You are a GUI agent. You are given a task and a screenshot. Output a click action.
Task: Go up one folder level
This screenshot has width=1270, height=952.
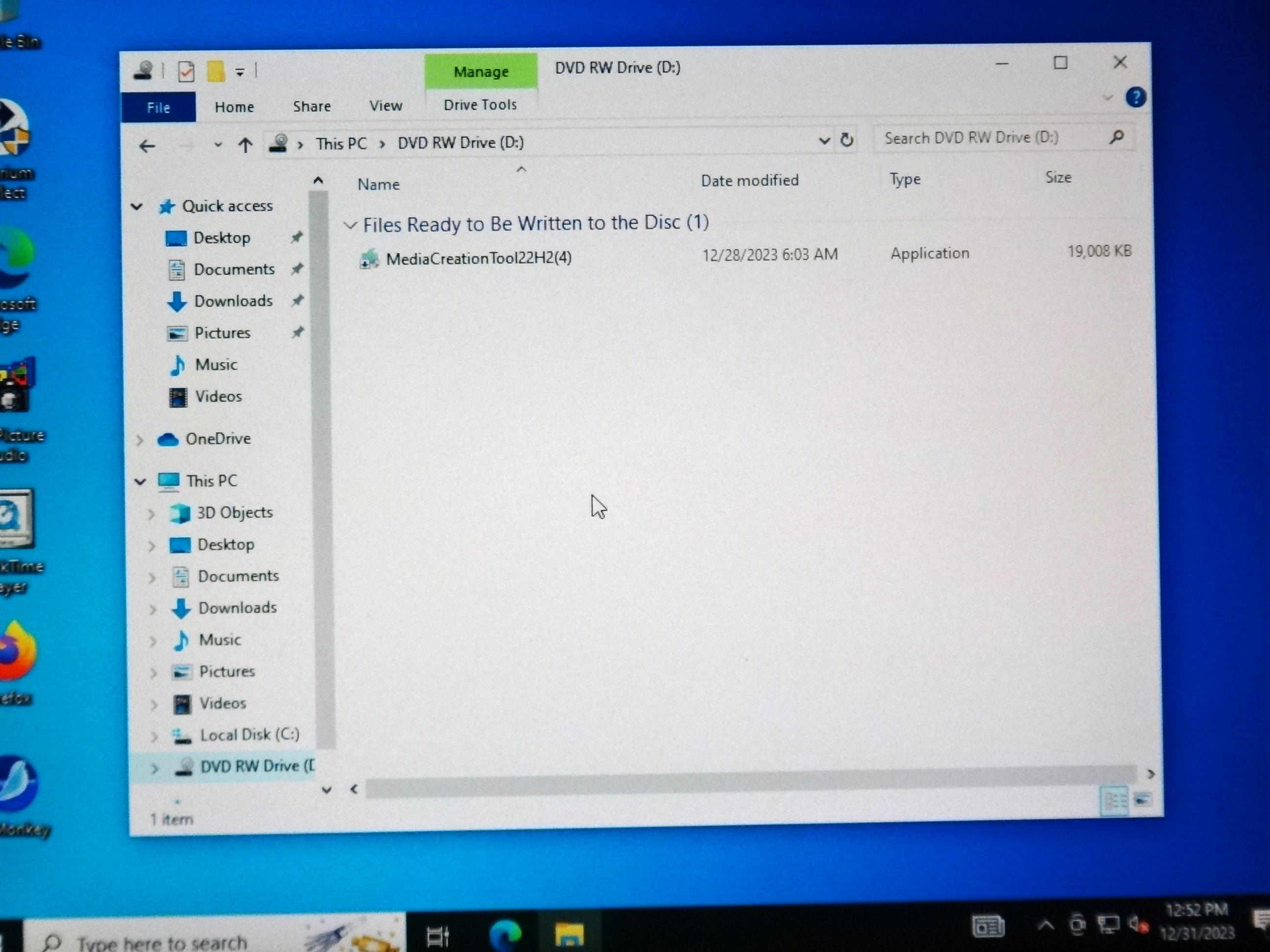coord(245,144)
